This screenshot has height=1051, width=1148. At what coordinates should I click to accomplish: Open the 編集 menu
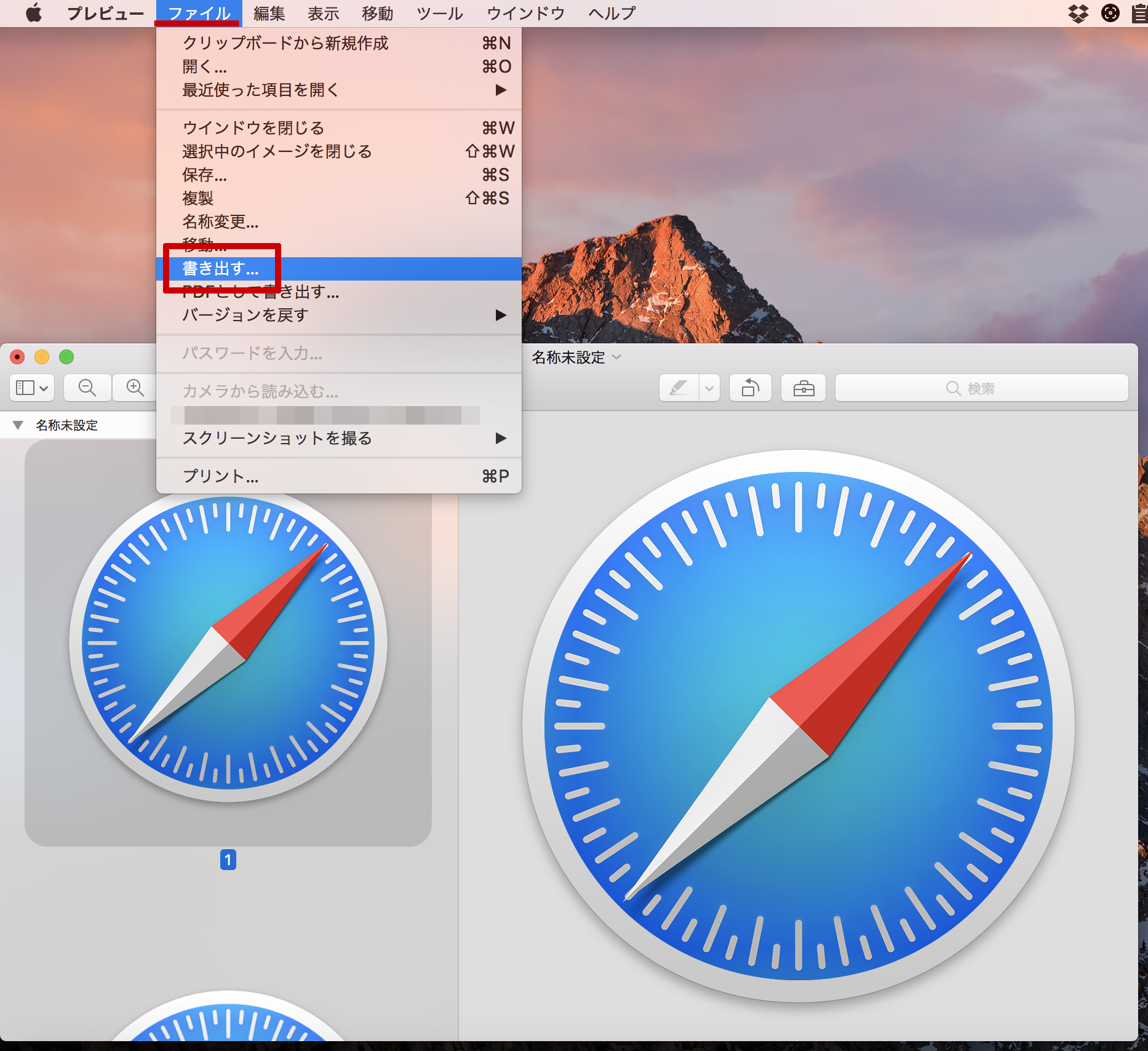(269, 13)
